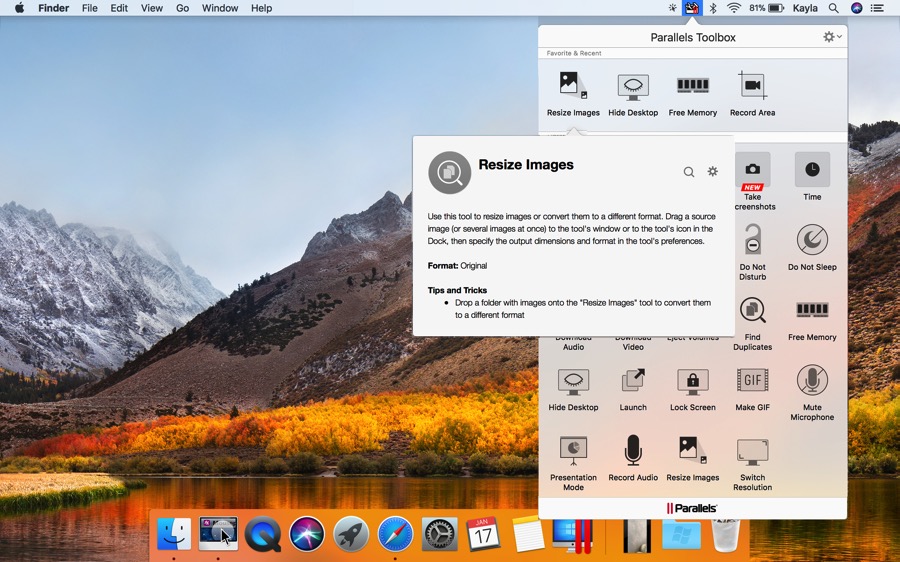Open the Parallels Toolbox gear dropdown
The height and width of the screenshot is (562, 900).
pyautogui.click(x=832, y=37)
